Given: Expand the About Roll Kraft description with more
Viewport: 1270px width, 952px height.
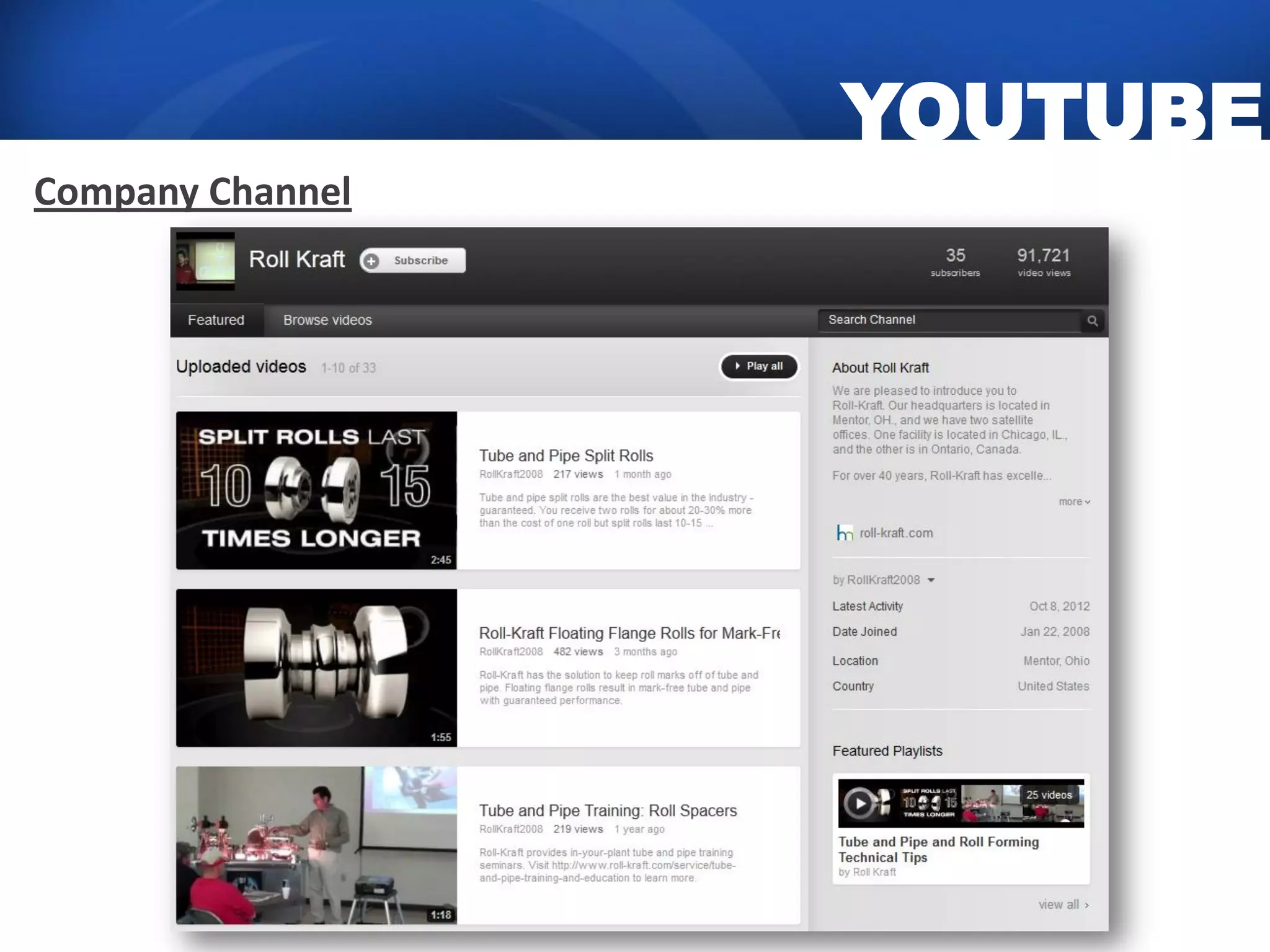Looking at the screenshot, I should tap(1074, 501).
